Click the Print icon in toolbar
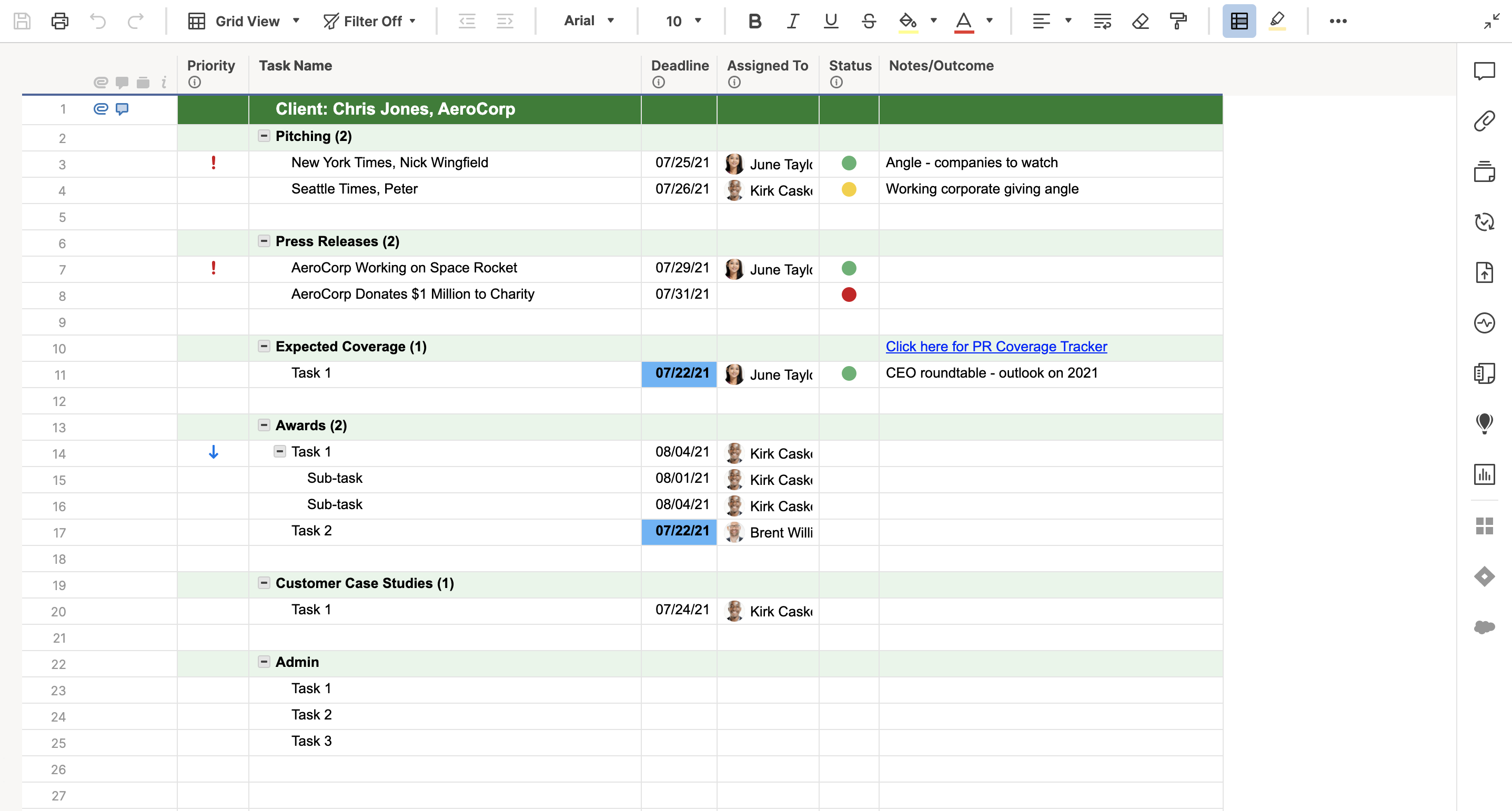 click(x=60, y=21)
